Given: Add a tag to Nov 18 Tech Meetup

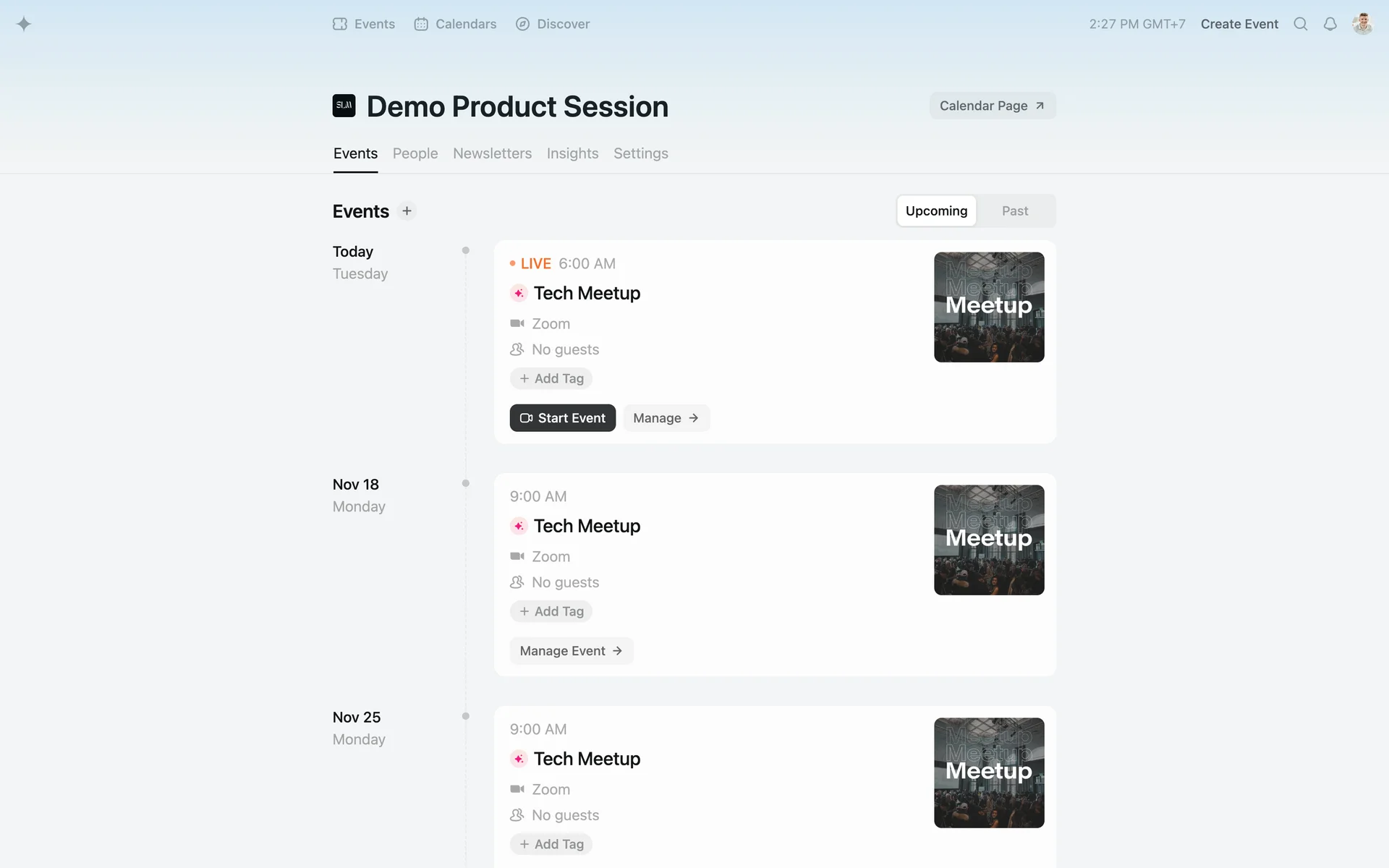Looking at the screenshot, I should (551, 611).
